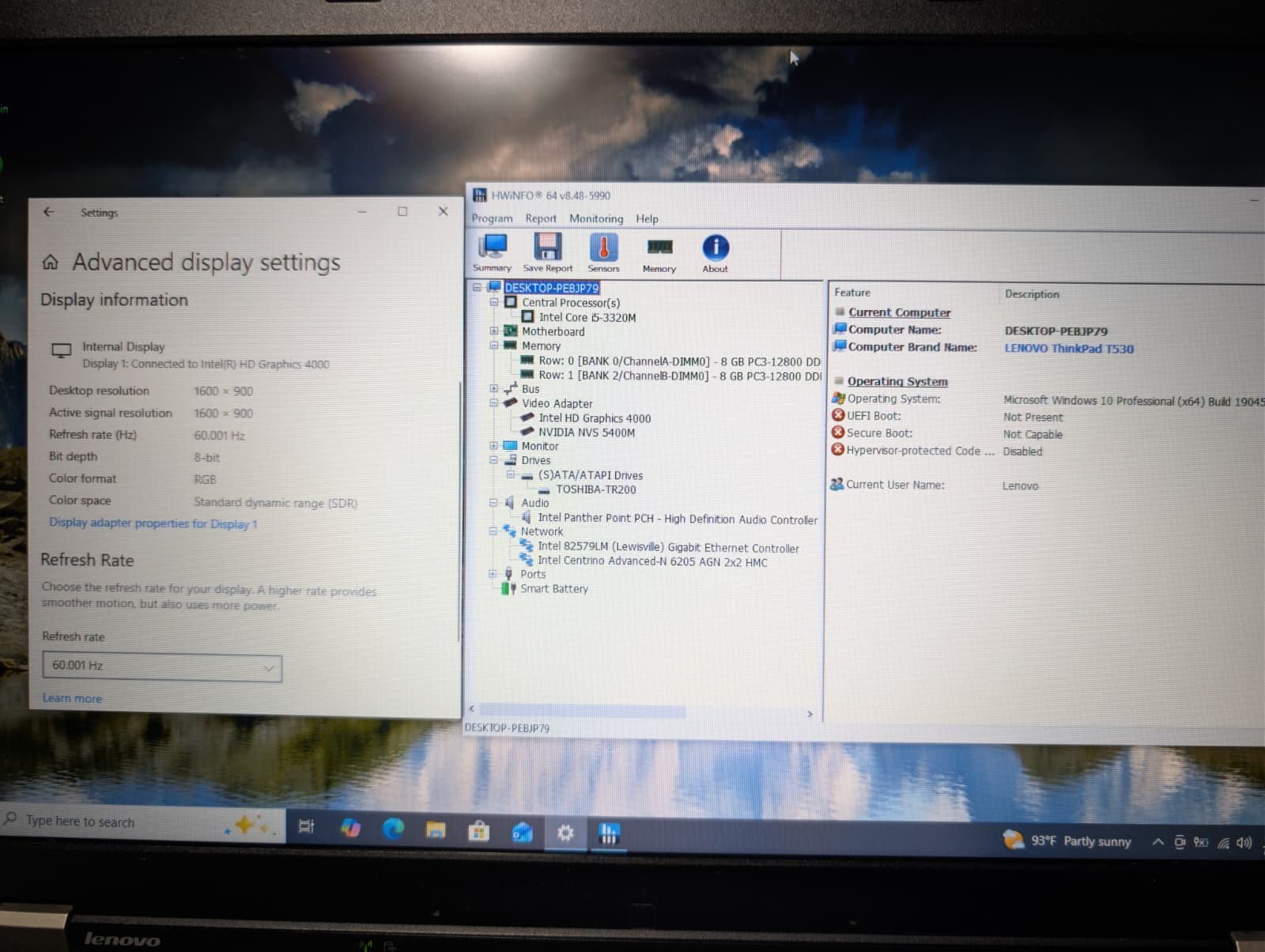This screenshot has width=1265, height=952.
Task: Expand the Motherboard tree node
Action: pyautogui.click(x=494, y=331)
